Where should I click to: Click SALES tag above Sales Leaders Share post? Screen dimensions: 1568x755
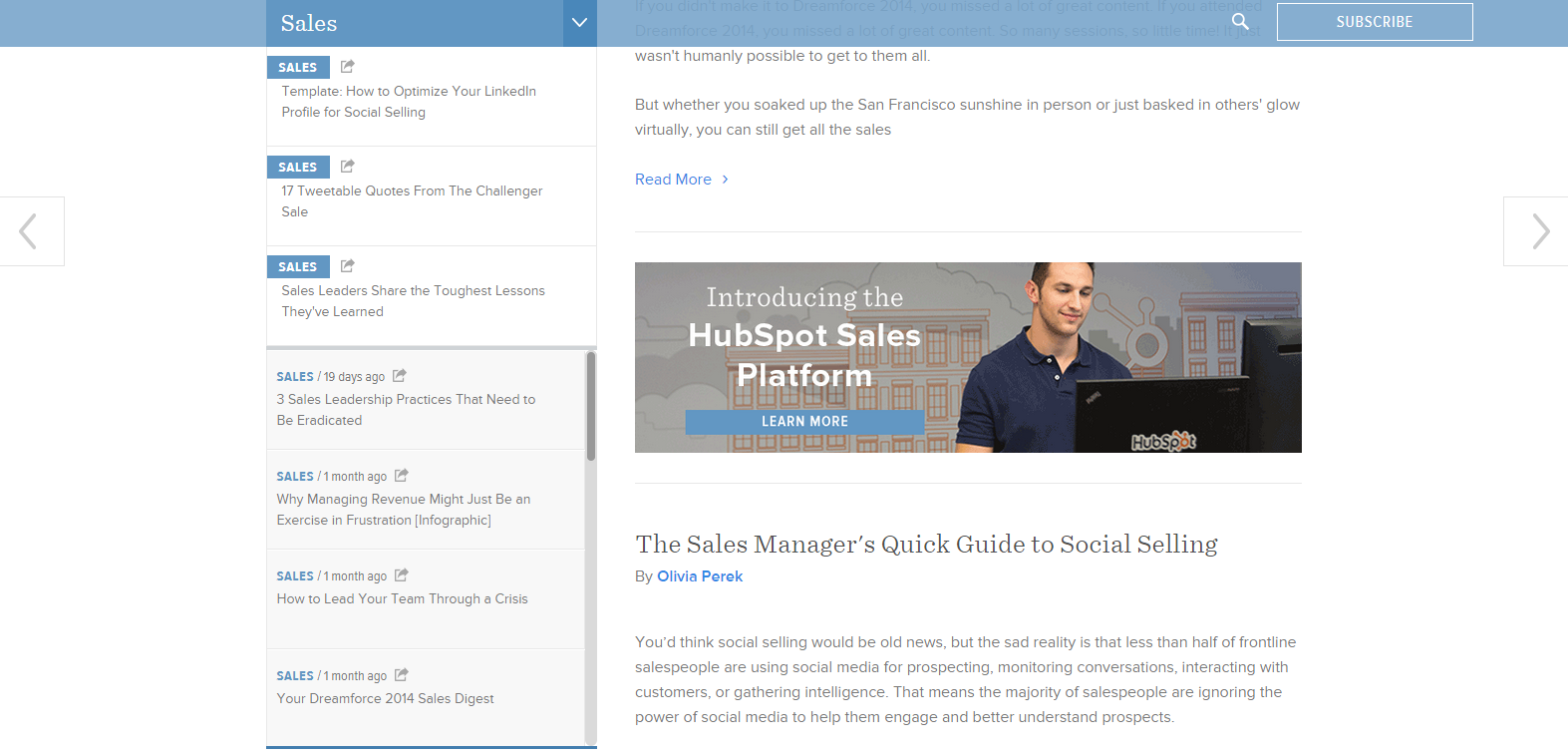[298, 266]
